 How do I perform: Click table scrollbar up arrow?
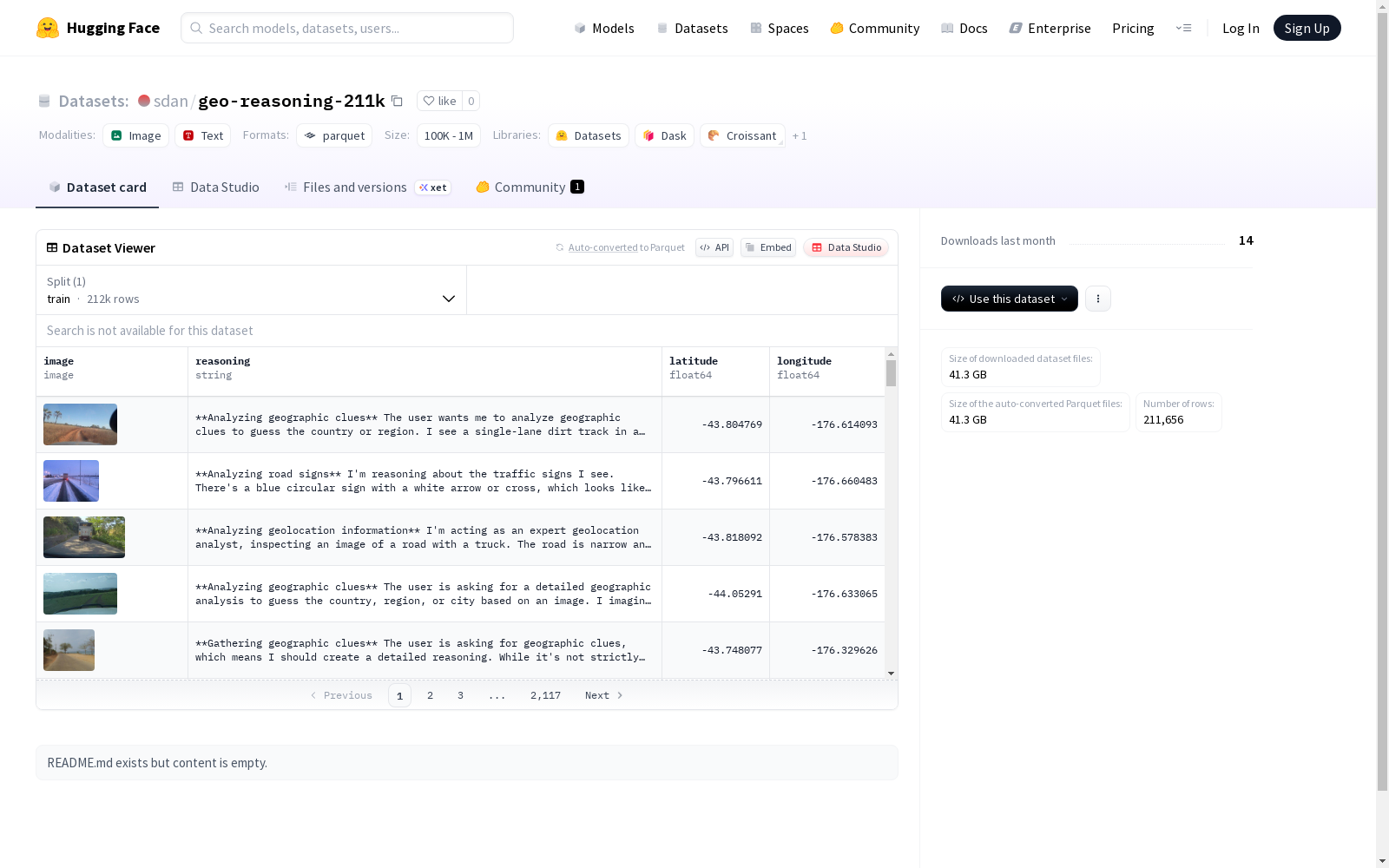[x=891, y=354]
